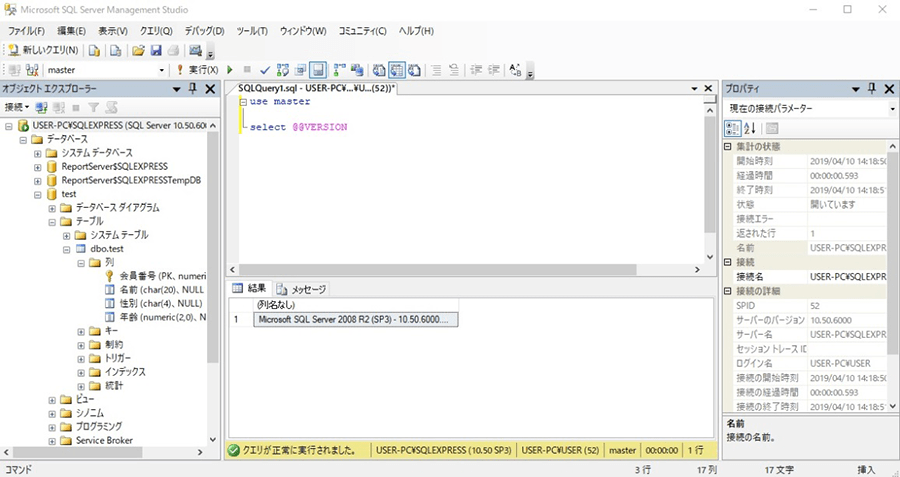Viewport: 900px width, 477px height.
Task: Click the Alphabetical sort icon in プロパティ
Action: pos(750,128)
